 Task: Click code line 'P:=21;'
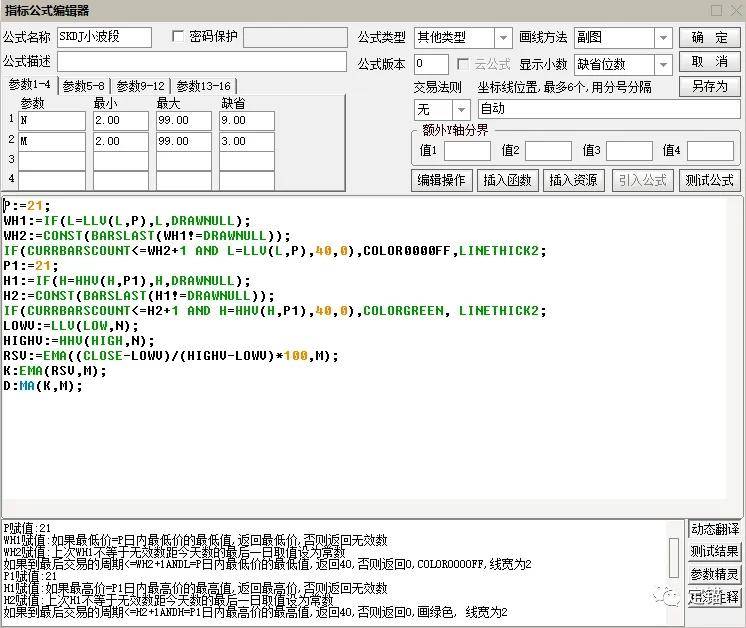click(27, 206)
